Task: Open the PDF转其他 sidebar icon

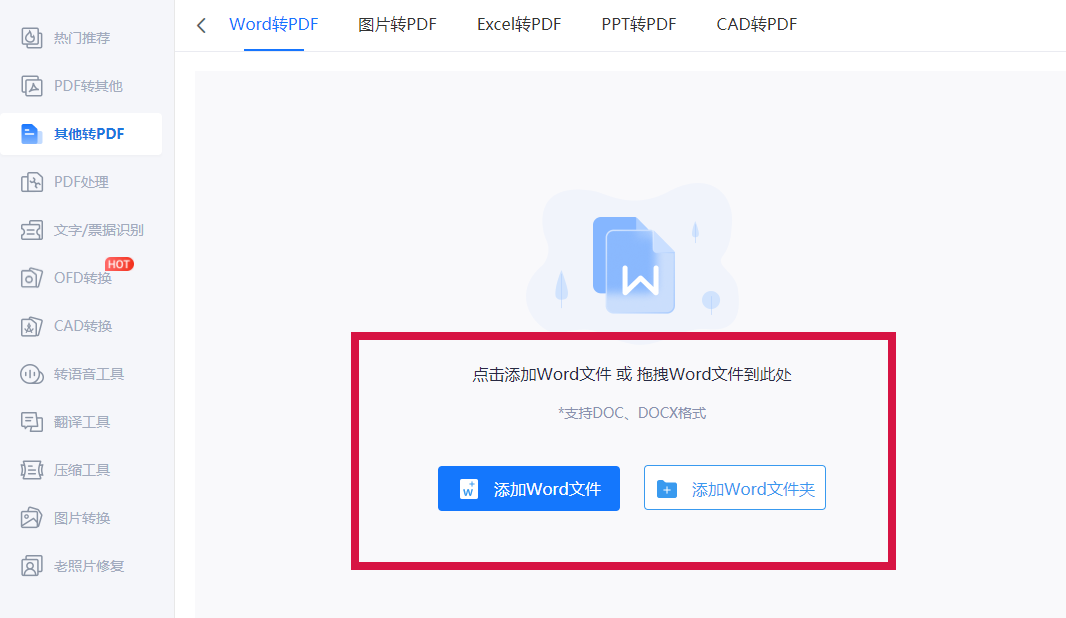Action: click(x=31, y=86)
